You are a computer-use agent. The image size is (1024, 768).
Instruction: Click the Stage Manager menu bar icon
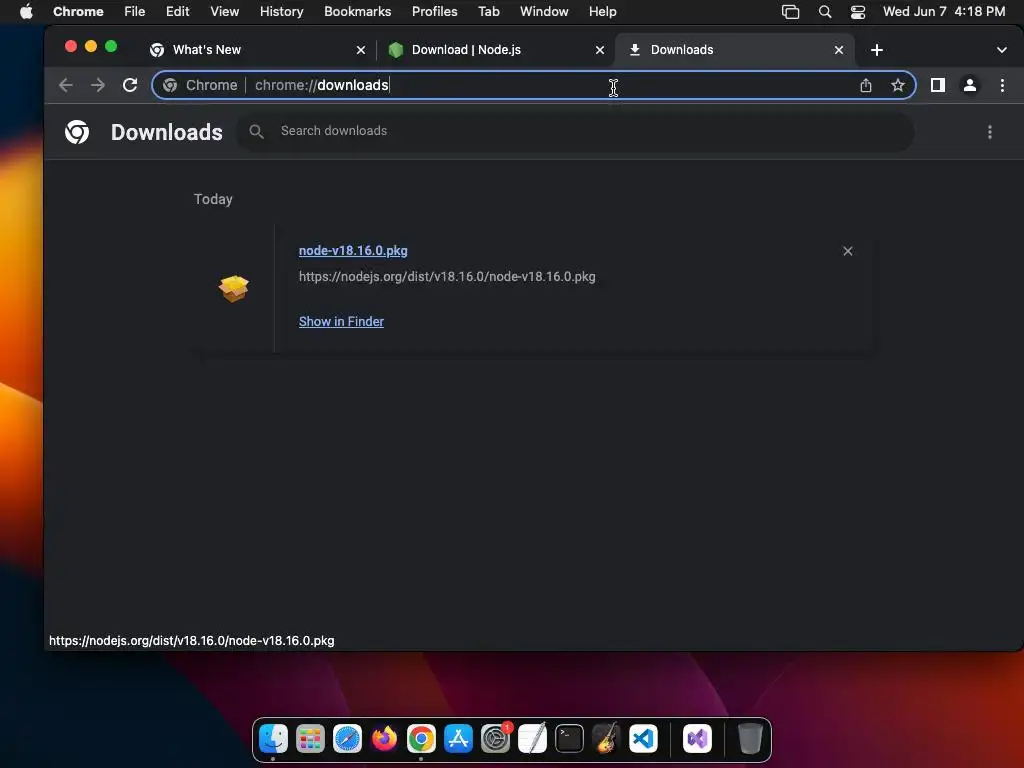click(790, 12)
